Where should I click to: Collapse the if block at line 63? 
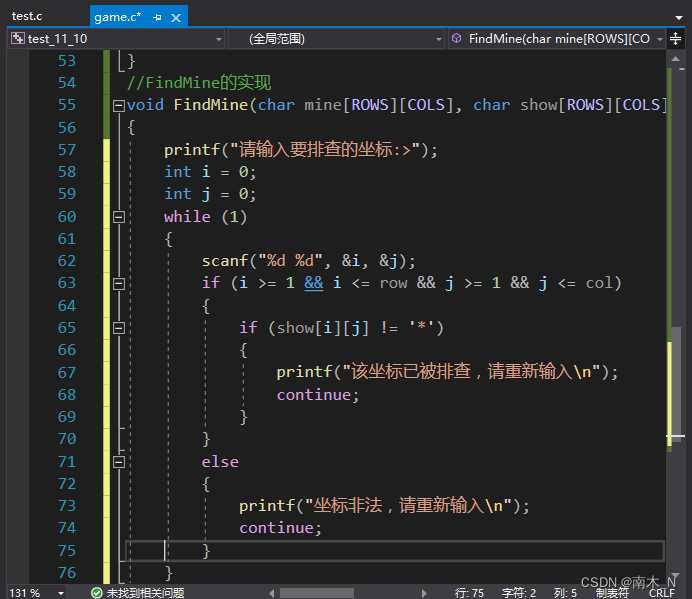119,283
